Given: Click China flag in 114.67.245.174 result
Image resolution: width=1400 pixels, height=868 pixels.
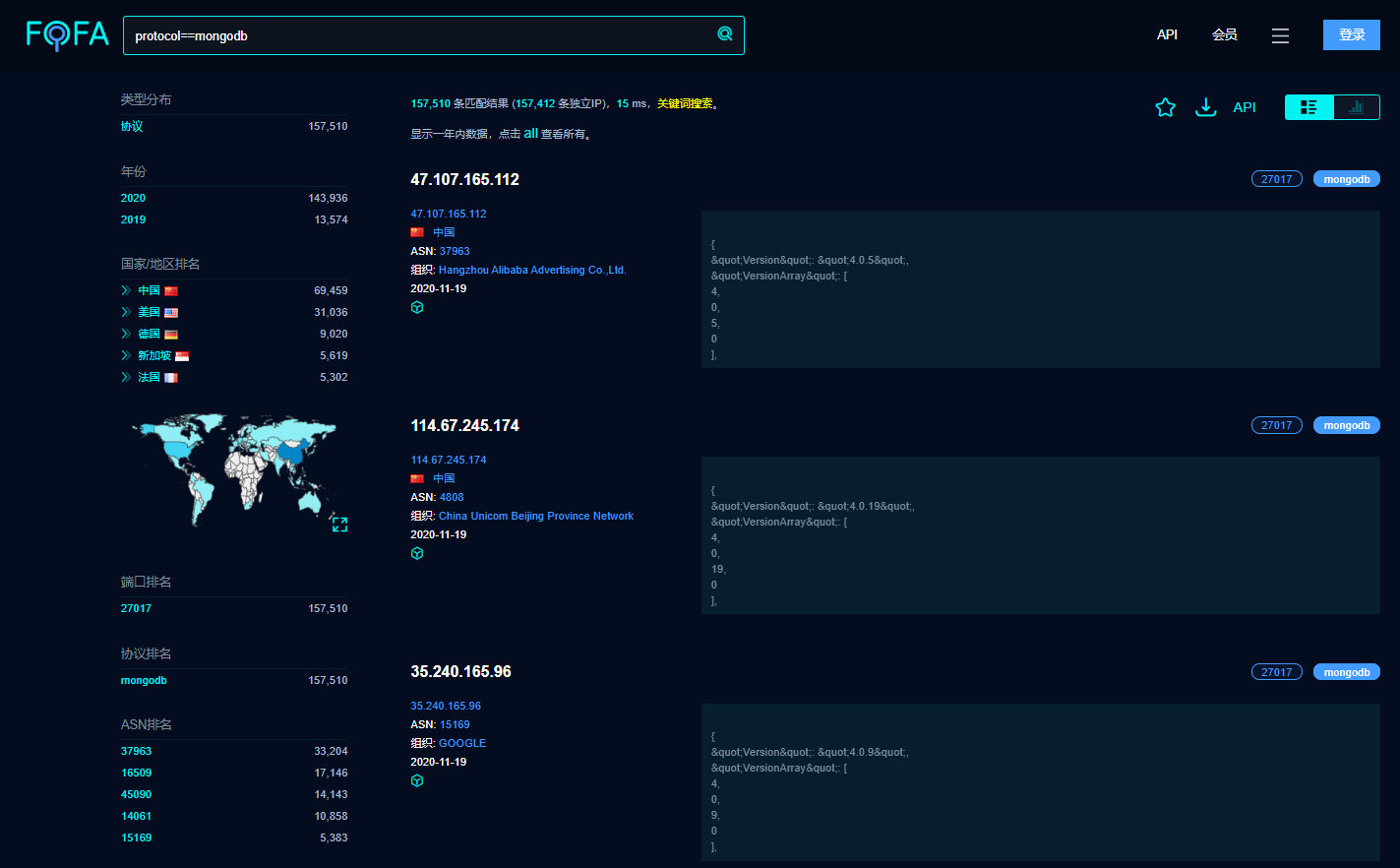Looking at the screenshot, I should [417, 478].
